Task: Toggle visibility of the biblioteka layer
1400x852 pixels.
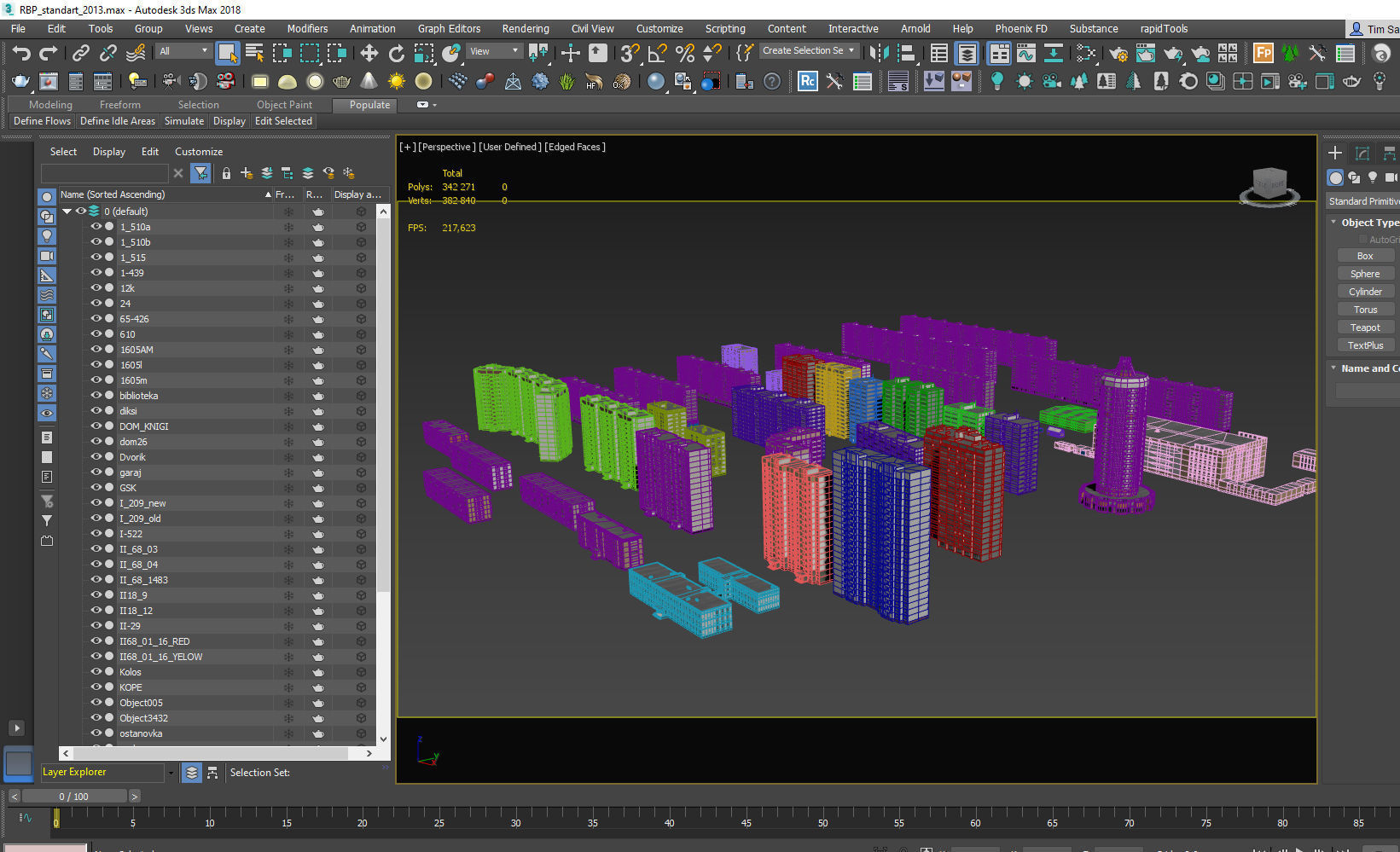Action: [96, 396]
